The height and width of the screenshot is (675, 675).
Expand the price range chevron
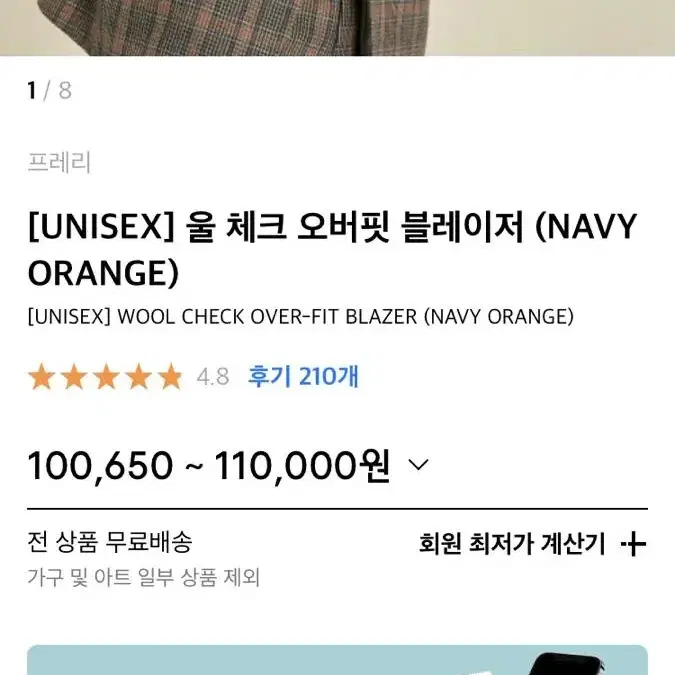click(x=418, y=465)
